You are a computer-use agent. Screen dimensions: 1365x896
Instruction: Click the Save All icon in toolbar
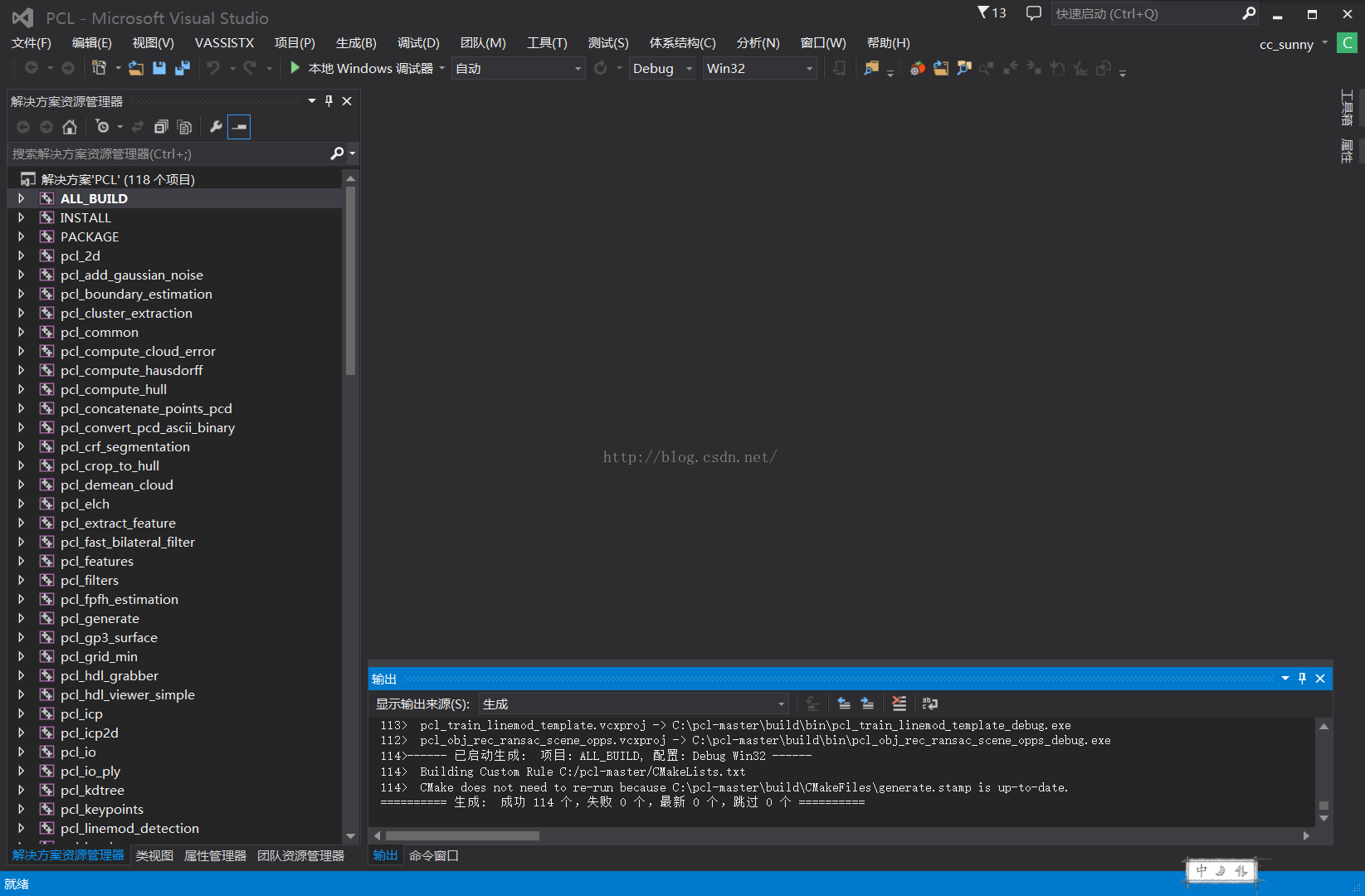(x=183, y=68)
